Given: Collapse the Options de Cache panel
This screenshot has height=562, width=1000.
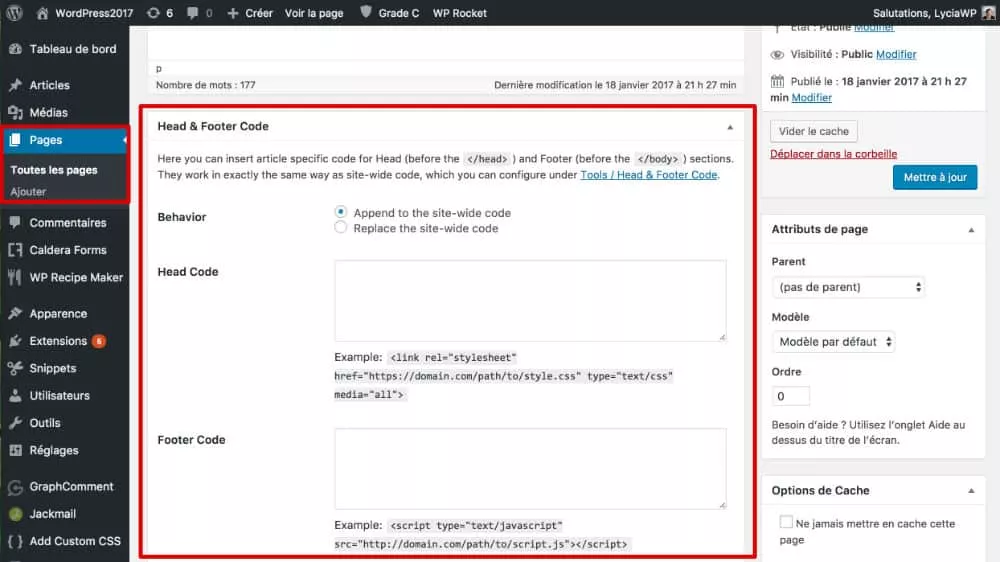Looking at the screenshot, I should click(971, 491).
